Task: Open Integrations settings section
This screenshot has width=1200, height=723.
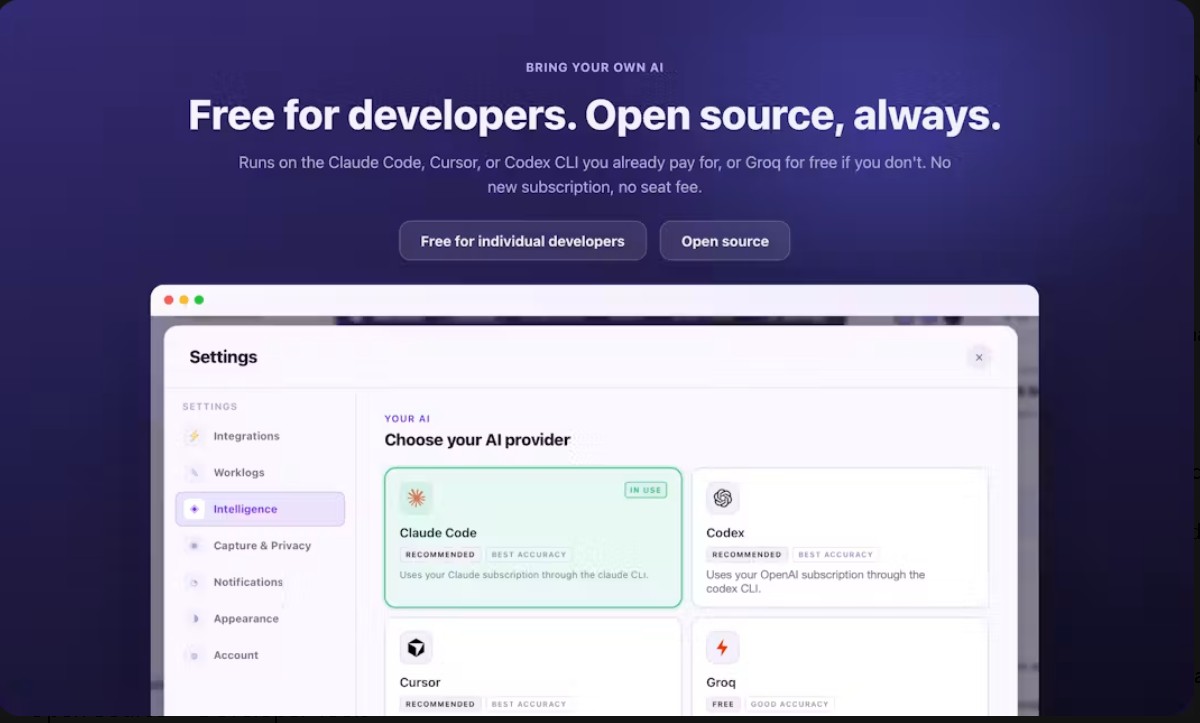Action: tap(260, 436)
